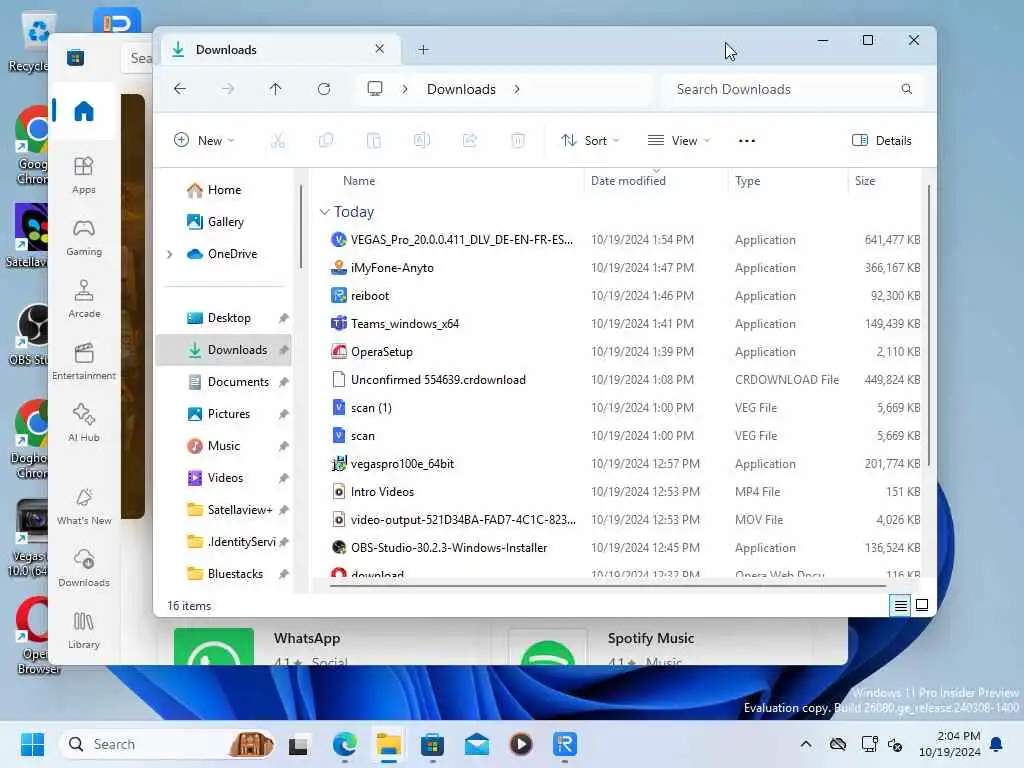Select Satellaview+ folder in navigation pane
The image size is (1024, 768).
pyautogui.click(x=224, y=510)
